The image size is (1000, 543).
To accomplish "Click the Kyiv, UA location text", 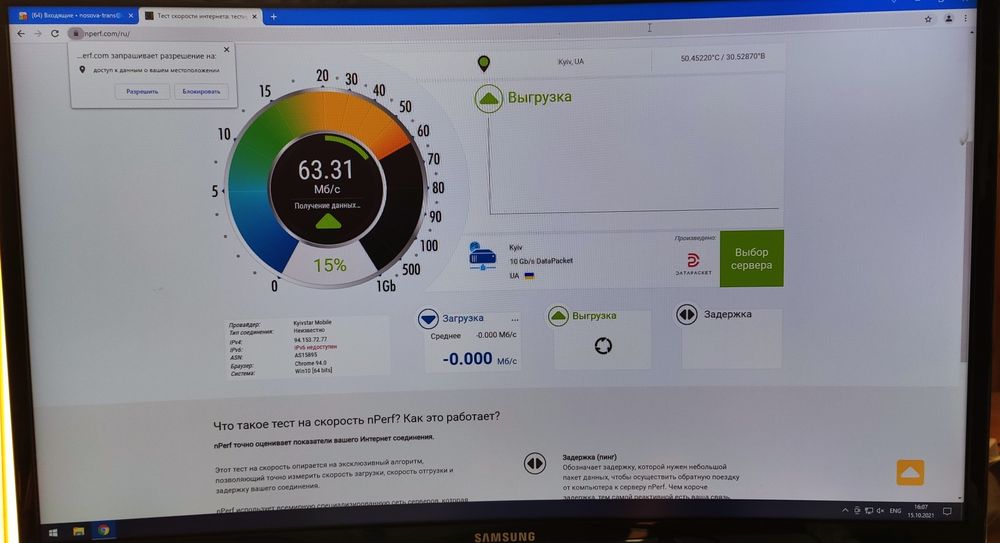I will click(x=571, y=62).
